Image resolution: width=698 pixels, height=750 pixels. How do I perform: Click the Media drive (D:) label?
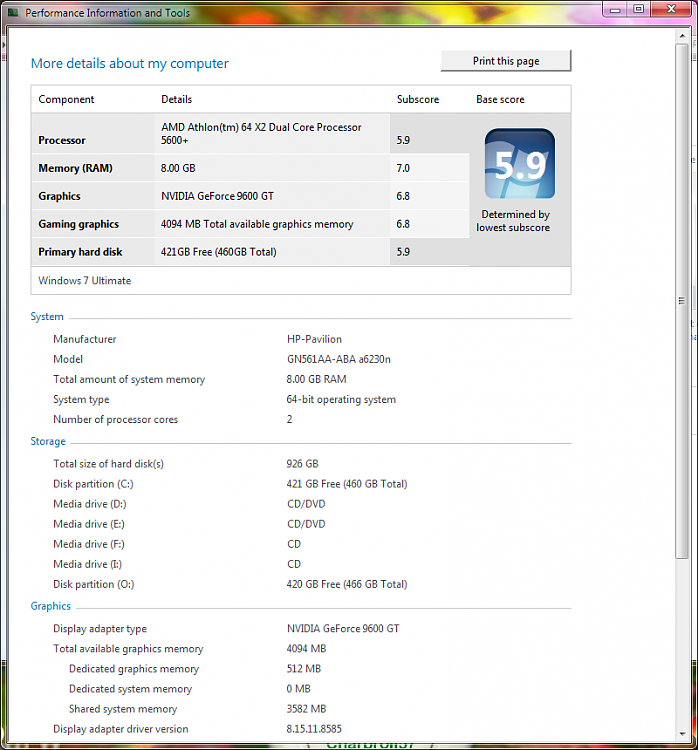[x=89, y=504]
